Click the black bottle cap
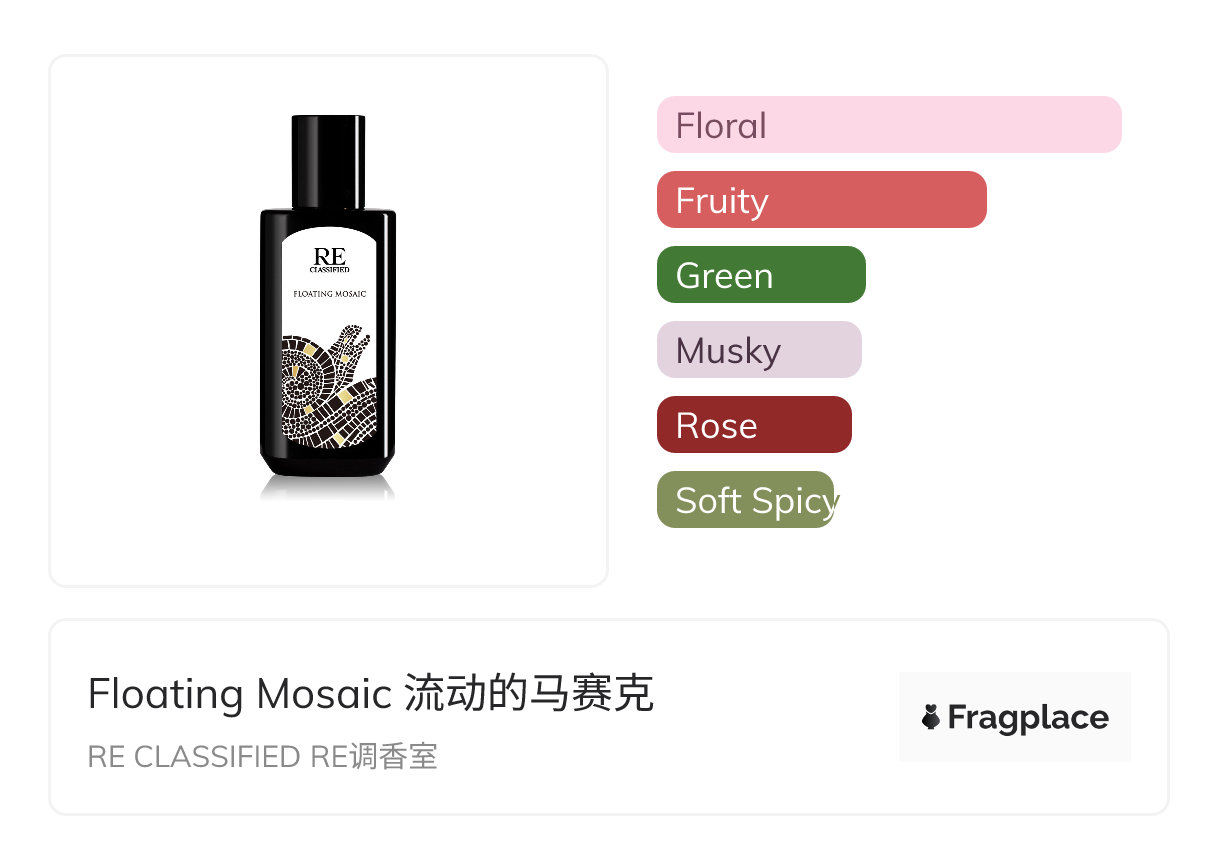 click(328, 161)
